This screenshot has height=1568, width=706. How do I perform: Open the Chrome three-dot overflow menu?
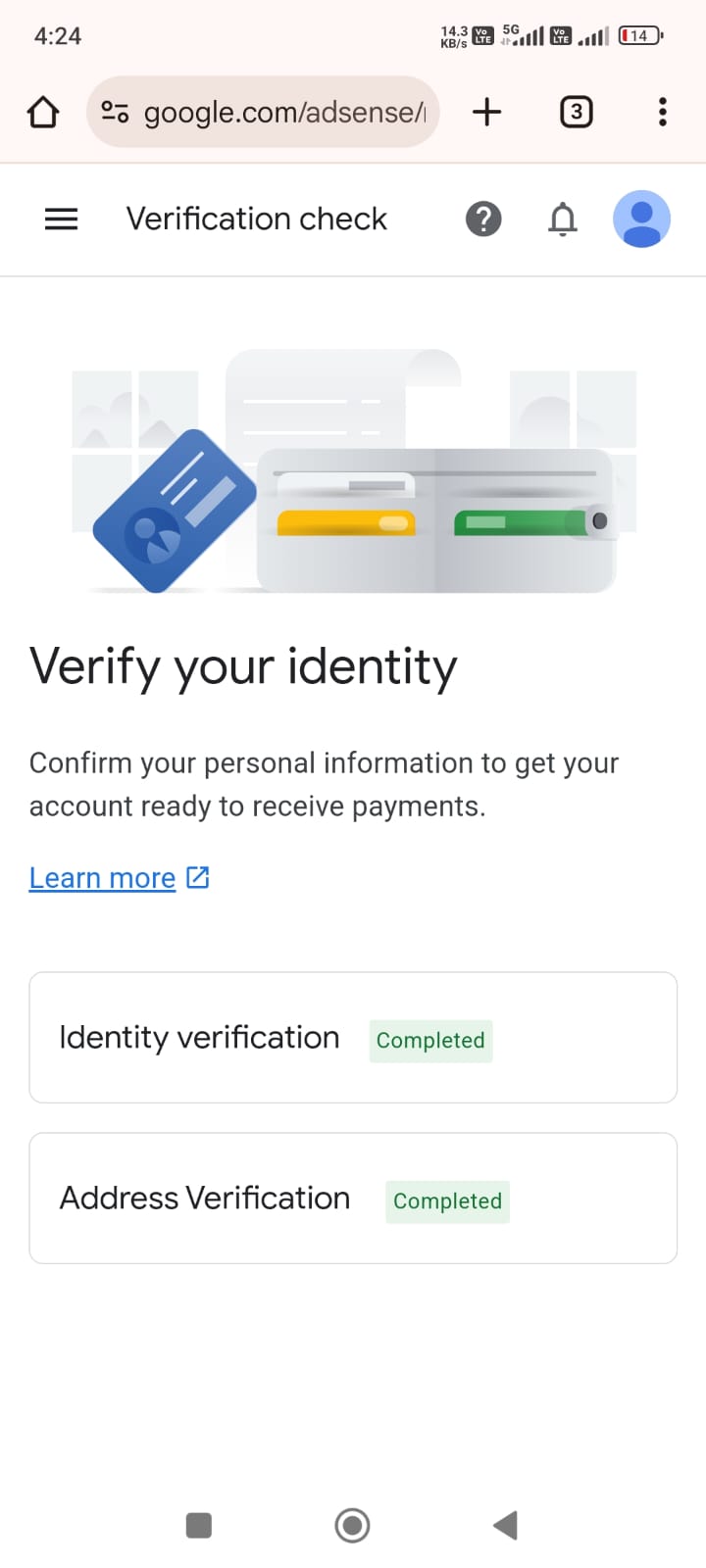(x=663, y=112)
